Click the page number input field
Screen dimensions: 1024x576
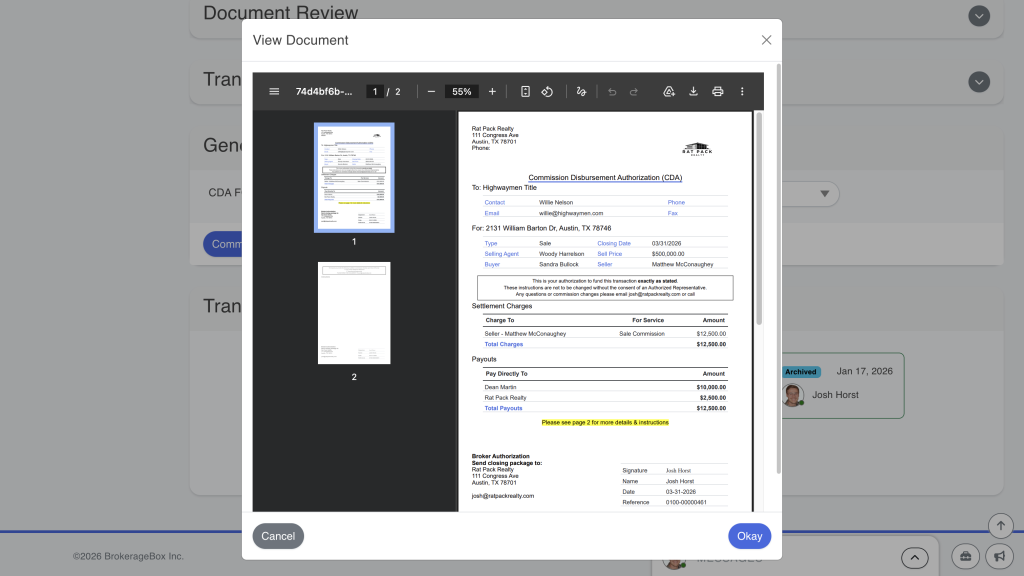point(374,91)
